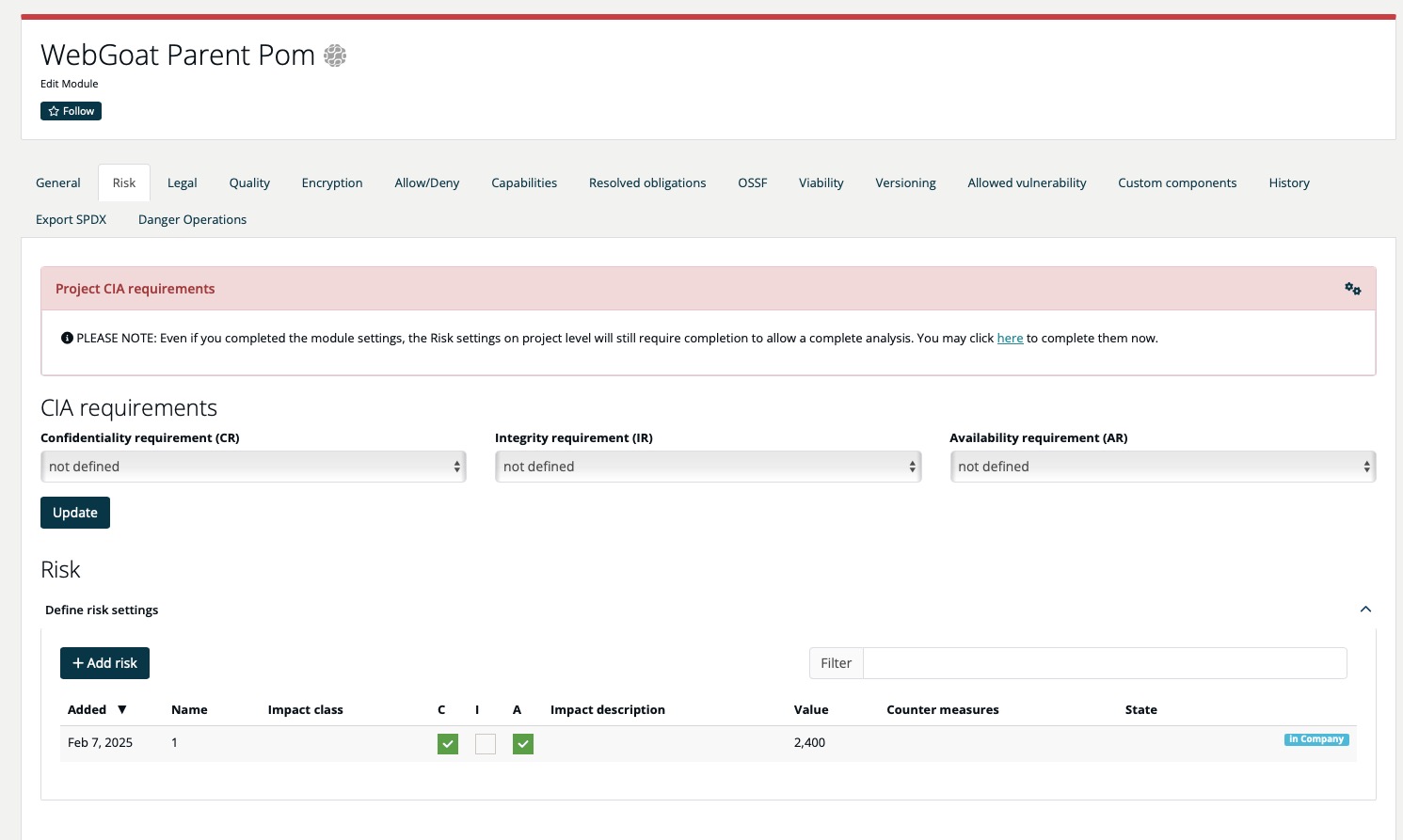Click the Project CIA requirements panel title
The image size is (1403, 840).
tap(135, 289)
